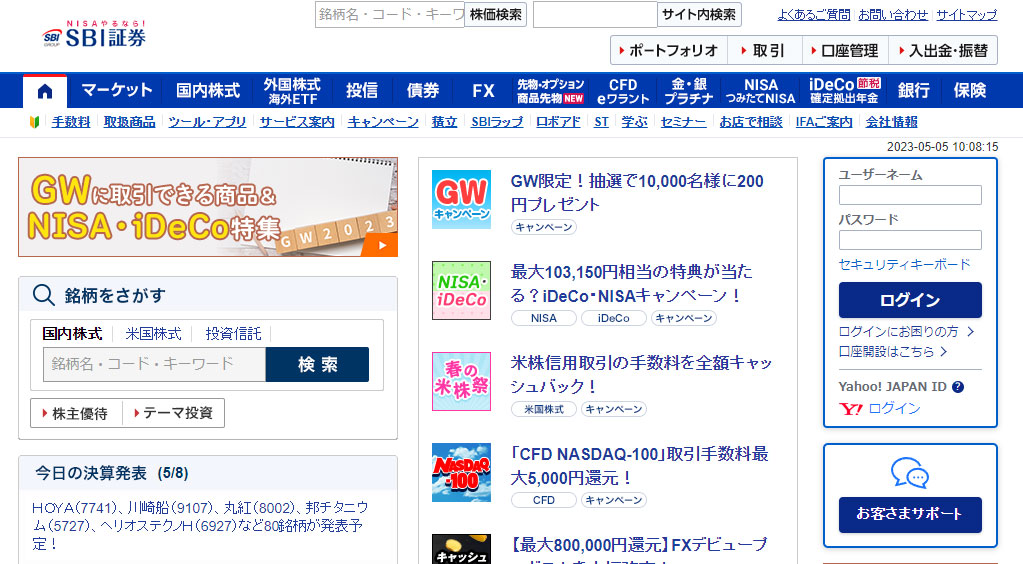
Task: Select the 保険 menu item
Action: click(x=970, y=91)
